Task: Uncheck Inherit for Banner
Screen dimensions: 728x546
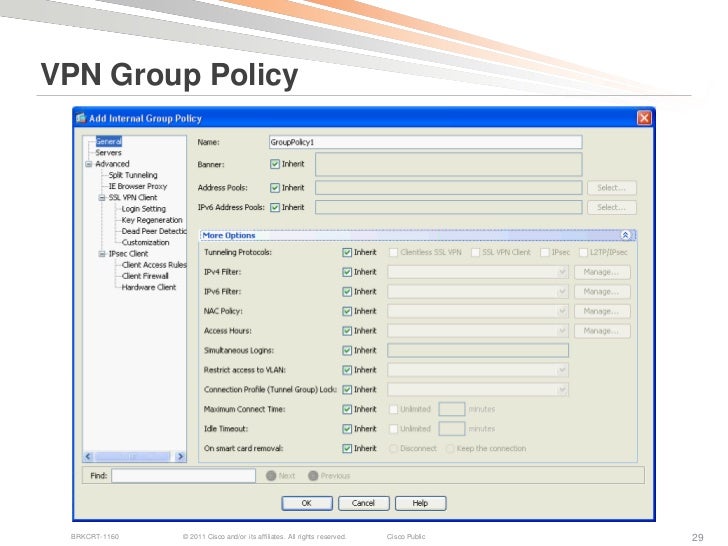Action: [275, 163]
